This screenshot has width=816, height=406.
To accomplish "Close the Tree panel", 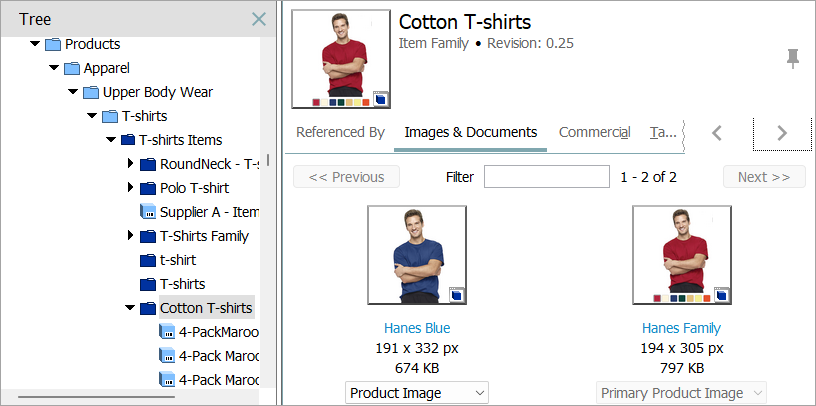I will pyautogui.click(x=258, y=19).
